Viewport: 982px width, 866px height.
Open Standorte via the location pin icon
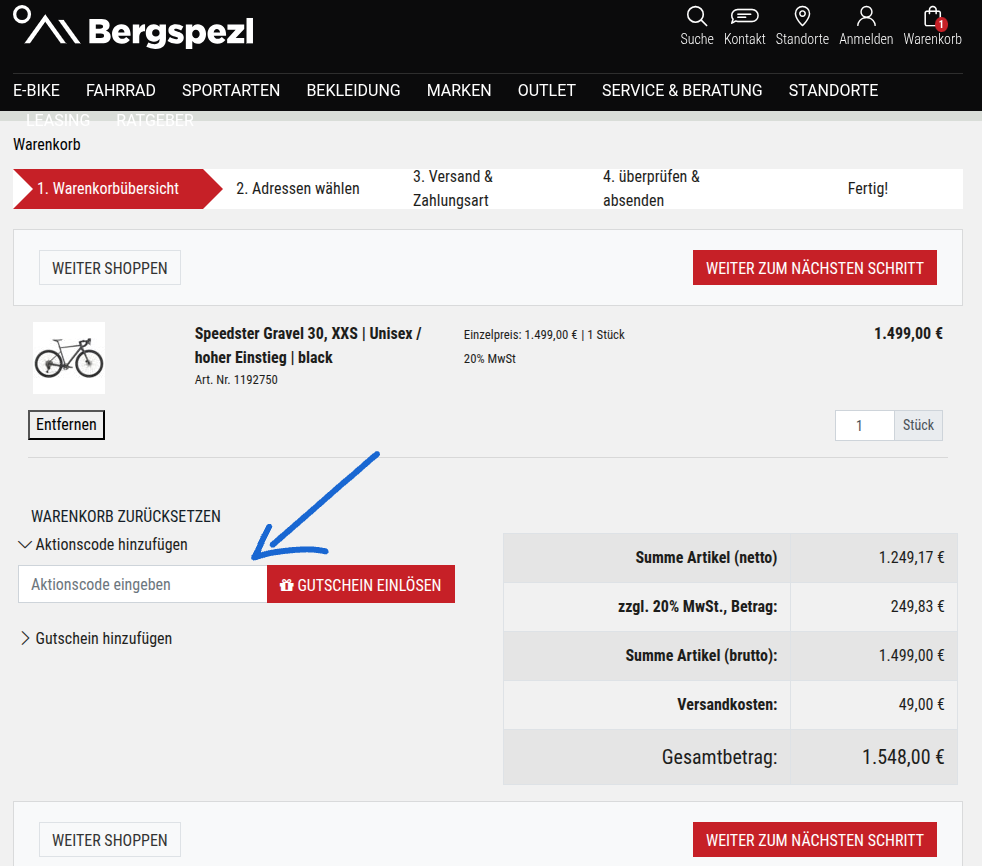click(x=802, y=18)
